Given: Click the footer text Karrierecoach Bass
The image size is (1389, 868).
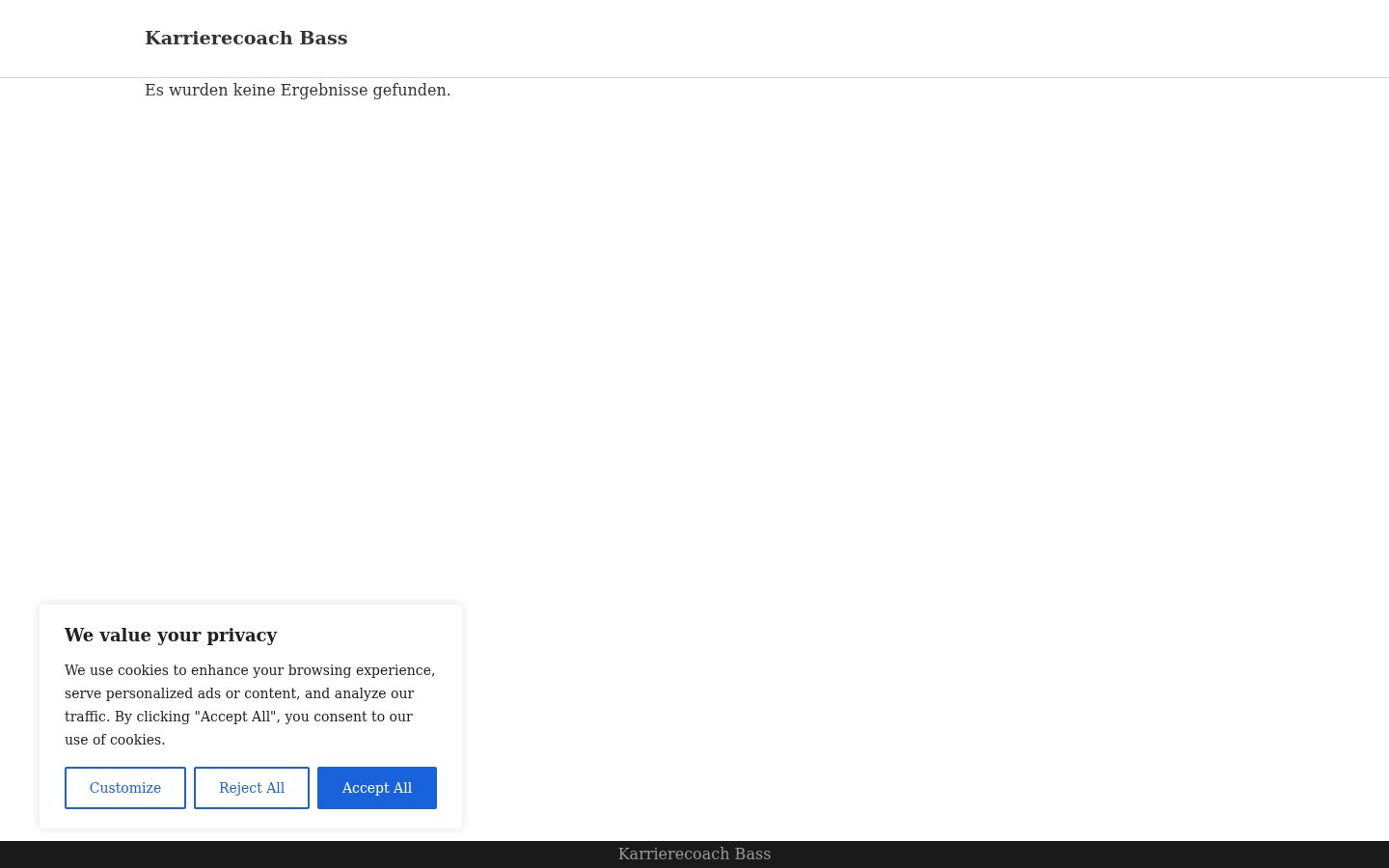Looking at the screenshot, I should click(694, 854).
